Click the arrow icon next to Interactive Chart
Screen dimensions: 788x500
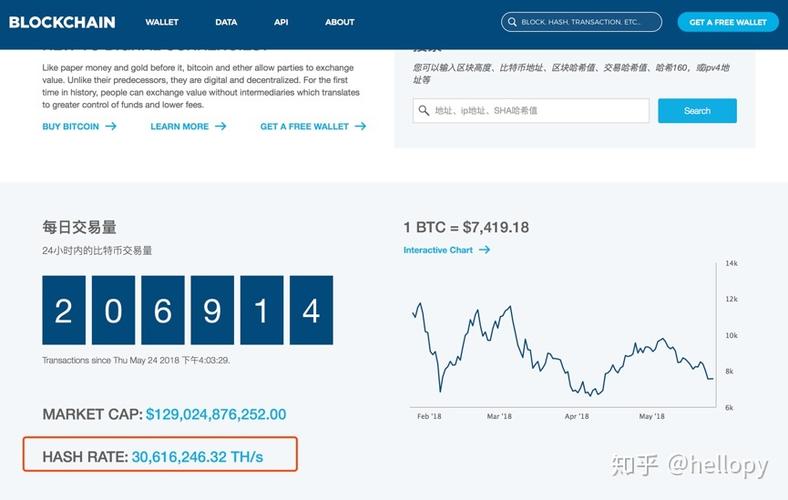[485, 250]
